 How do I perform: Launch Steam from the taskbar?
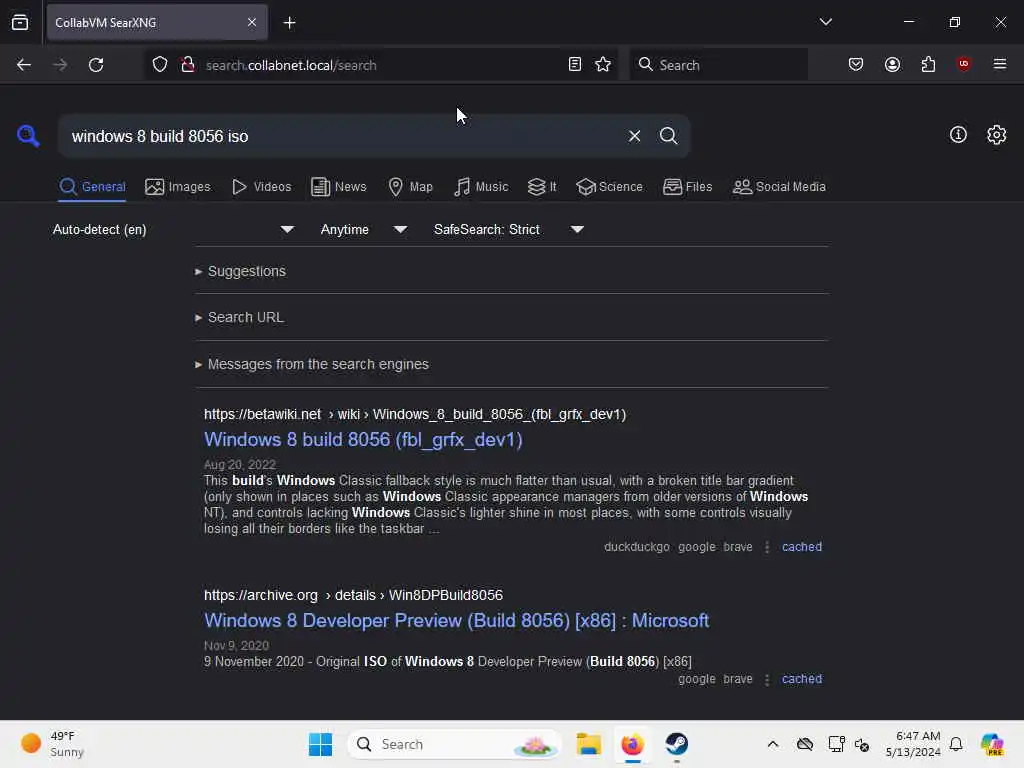(677, 744)
